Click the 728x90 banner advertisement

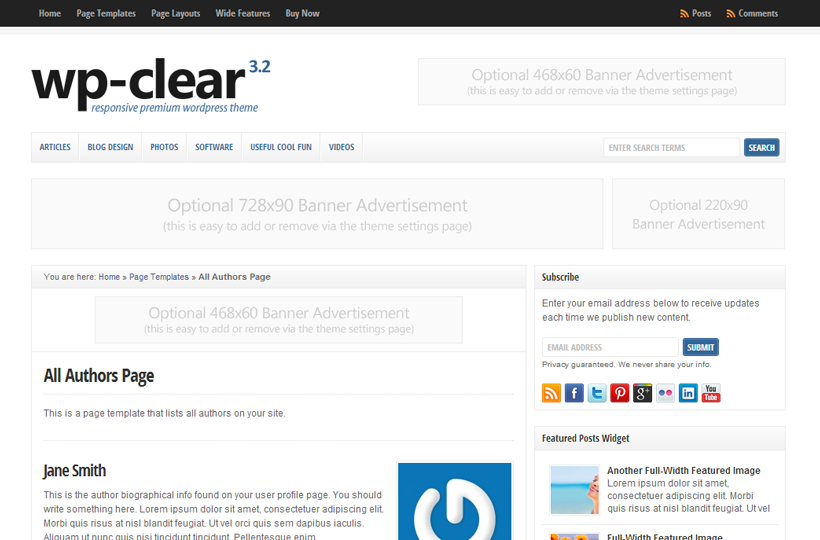(317, 214)
